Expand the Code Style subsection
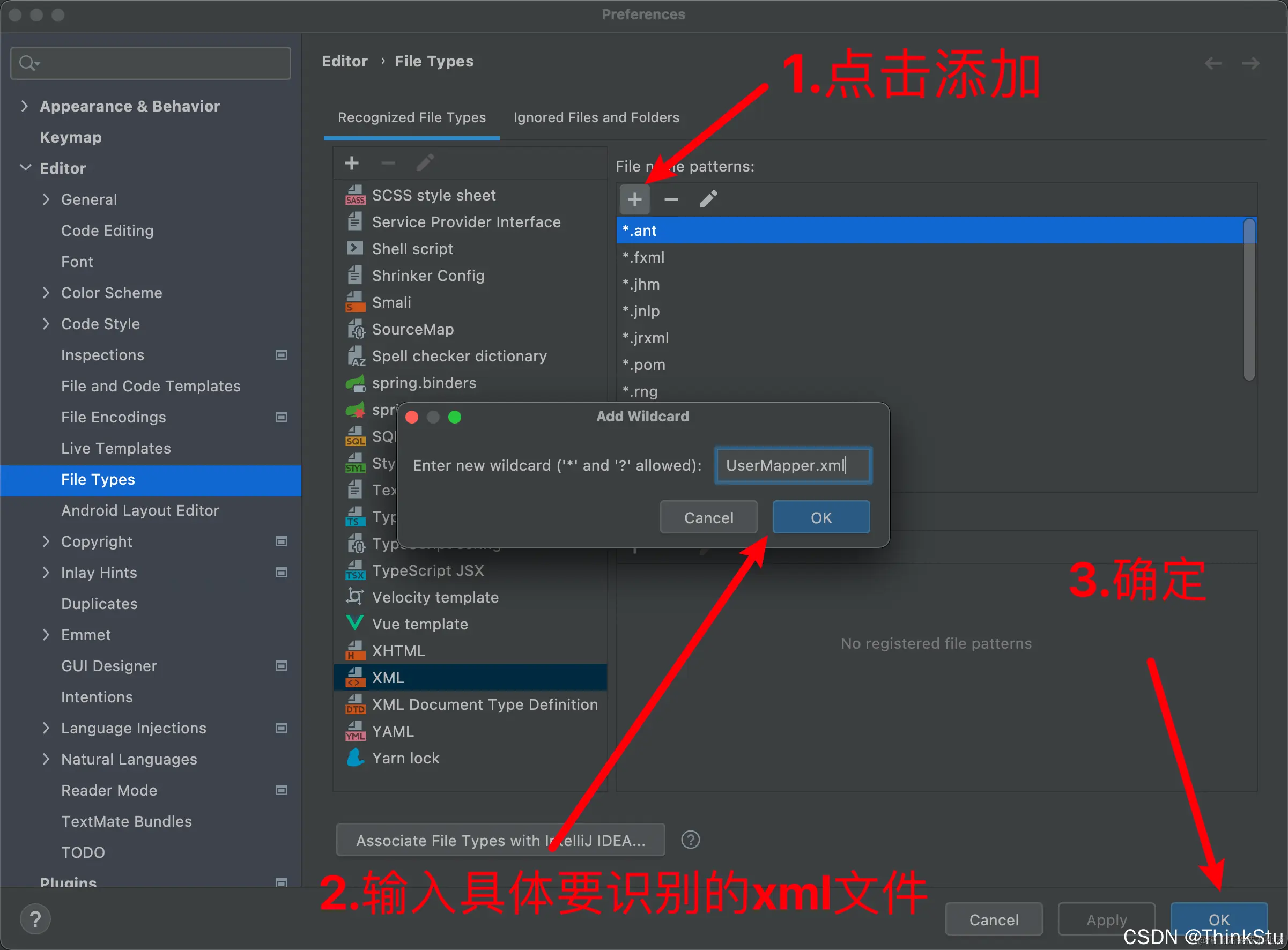 [x=46, y=324]
